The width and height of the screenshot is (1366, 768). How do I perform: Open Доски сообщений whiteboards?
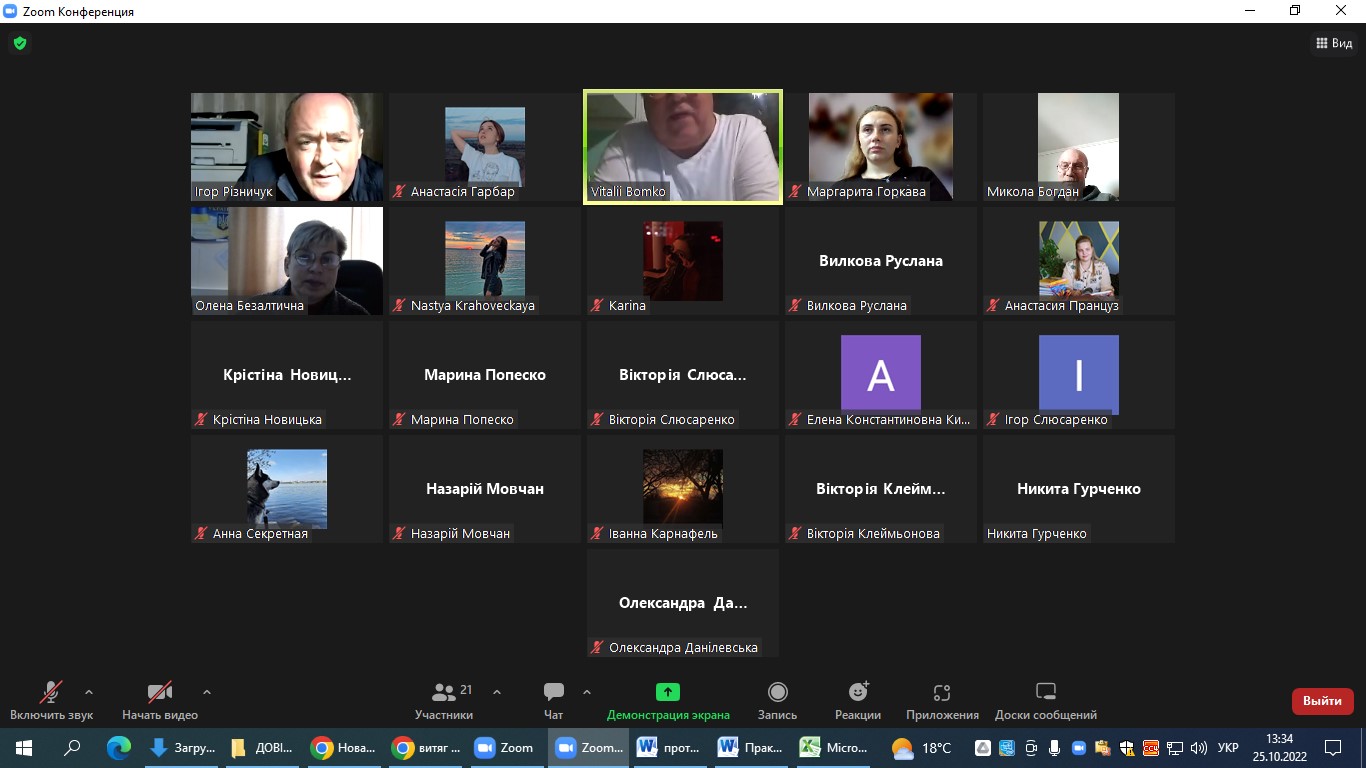pos(1045,700)
